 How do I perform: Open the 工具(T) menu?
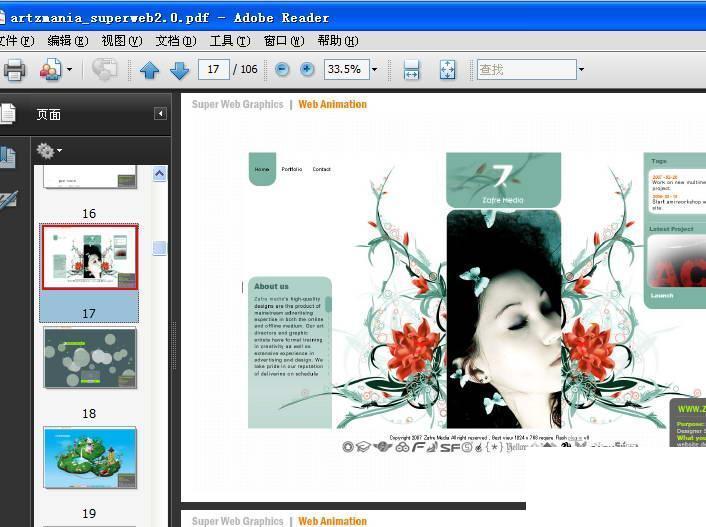230,41
